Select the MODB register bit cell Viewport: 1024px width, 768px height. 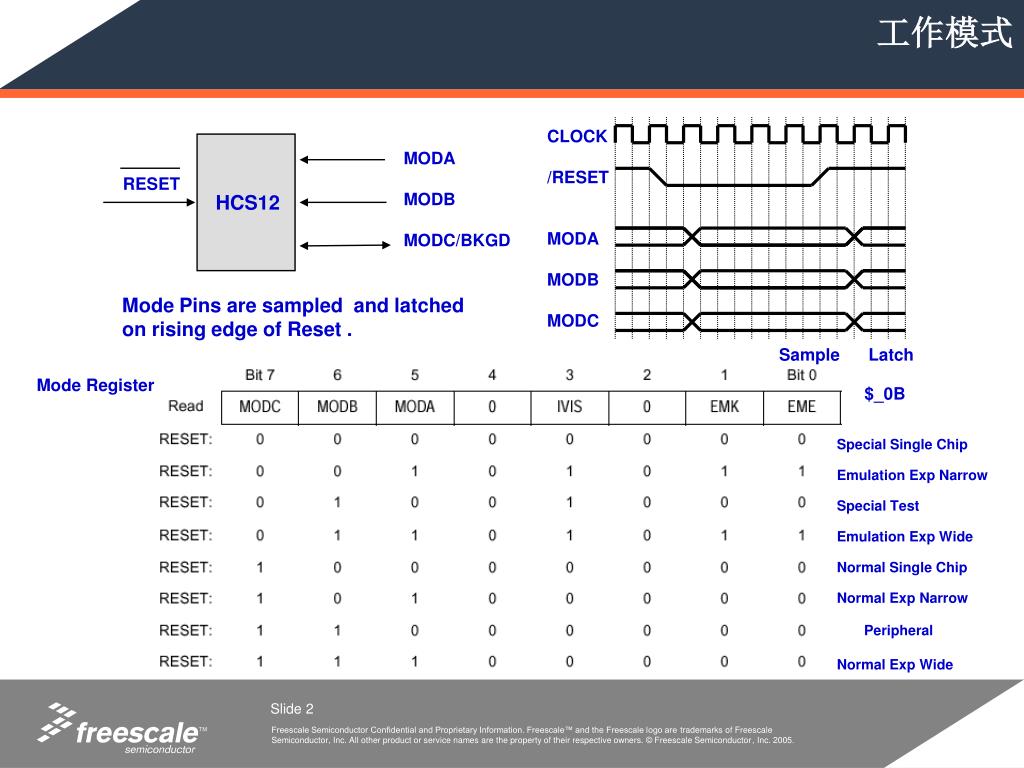(337, 408)
